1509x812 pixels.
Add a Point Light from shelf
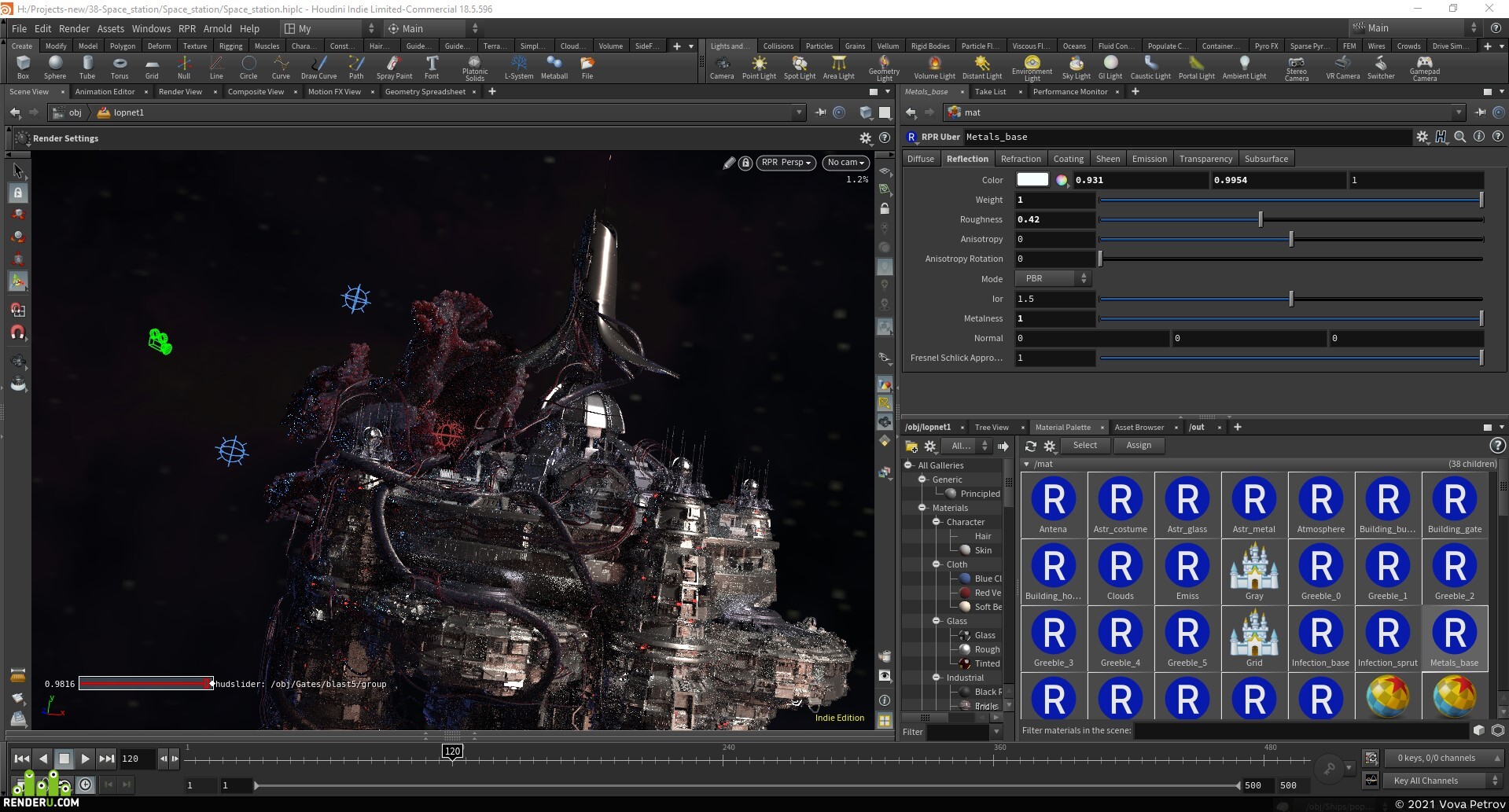(759, 67)
